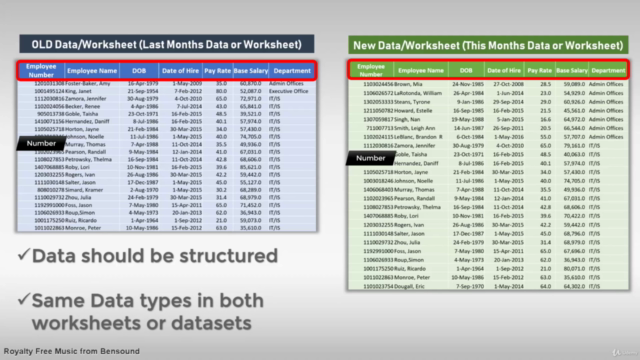Click Department header in old table
This screenshot has height=360, width=640.
(292, 71)
